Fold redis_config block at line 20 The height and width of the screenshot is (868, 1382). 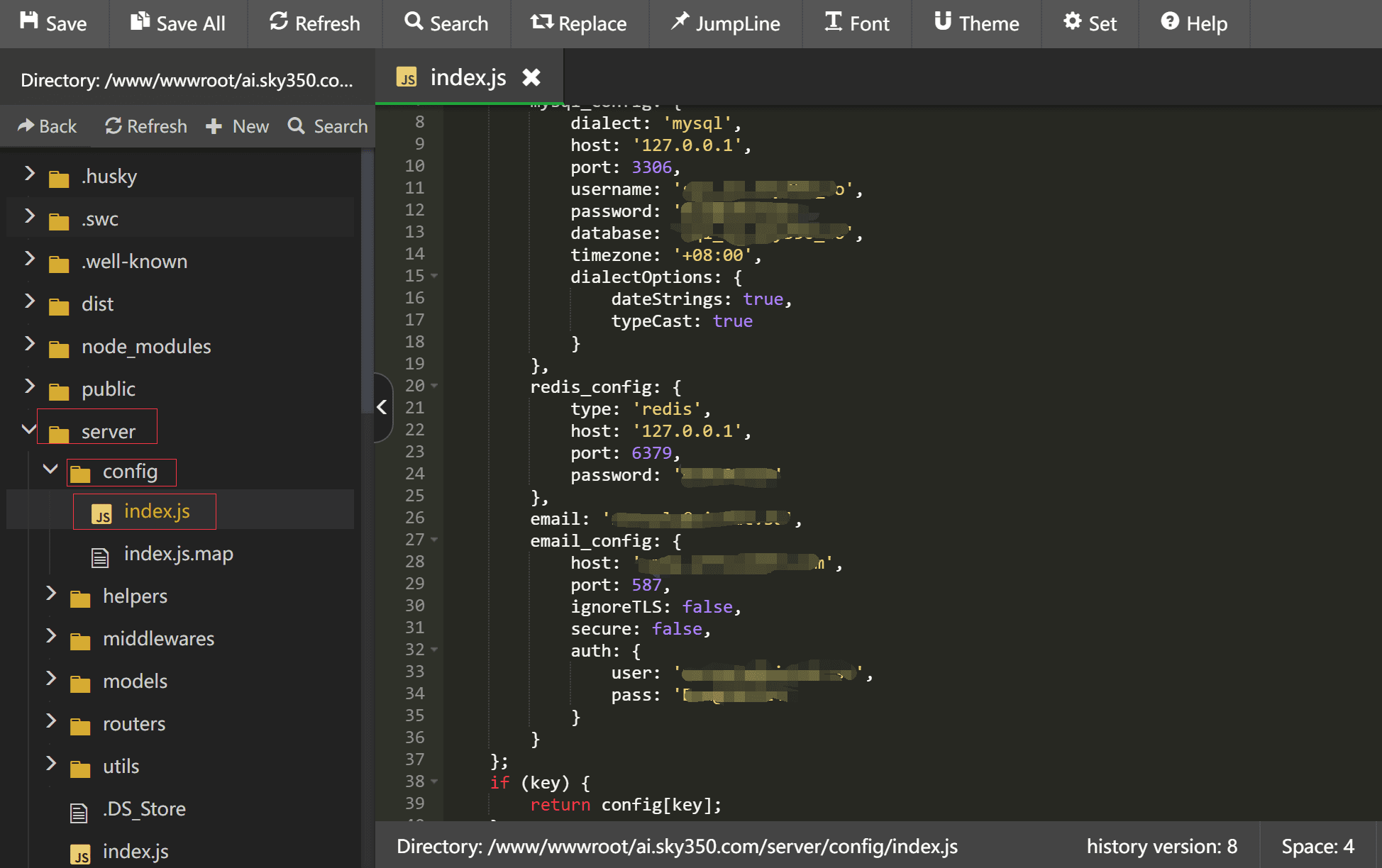tap(434, 386)
